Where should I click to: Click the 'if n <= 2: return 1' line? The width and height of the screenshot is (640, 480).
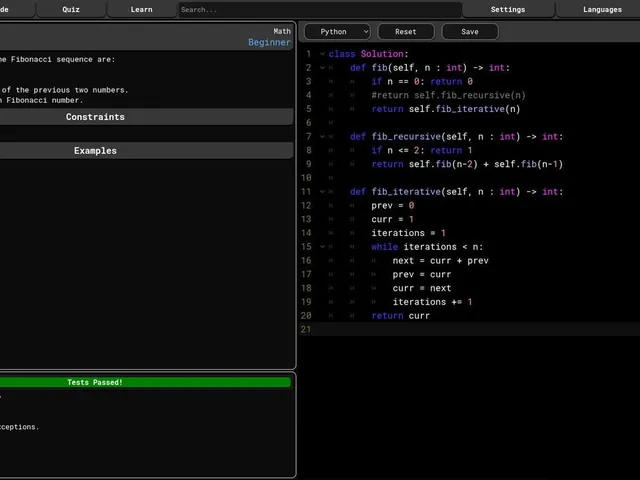click(422, 150)
